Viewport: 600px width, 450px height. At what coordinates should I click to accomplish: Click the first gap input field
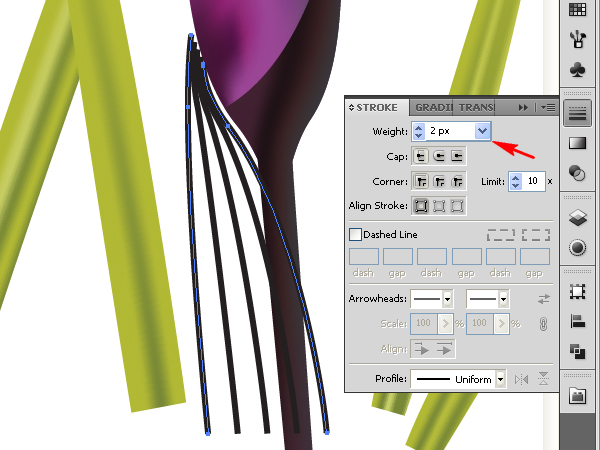(398, 256)
